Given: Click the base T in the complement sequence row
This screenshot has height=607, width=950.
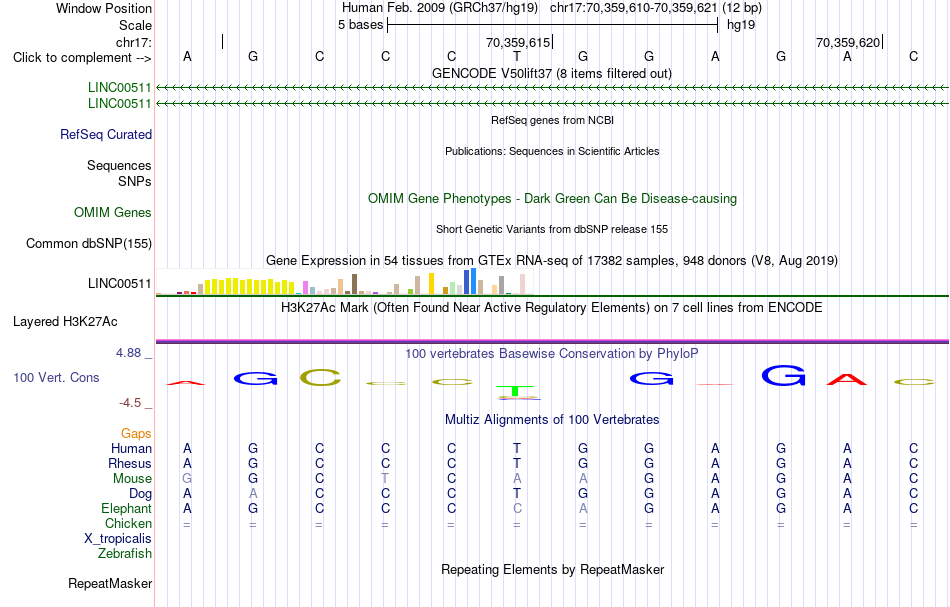Looking at the screenshot, I should [x=517, y=56].
